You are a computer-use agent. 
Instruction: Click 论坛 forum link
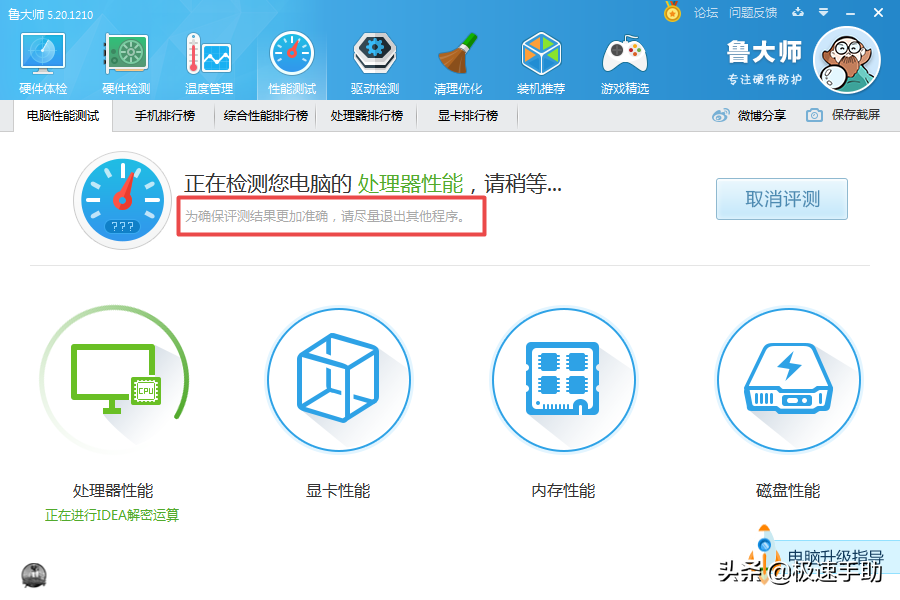pyautogui.click(x=705, y=13)
